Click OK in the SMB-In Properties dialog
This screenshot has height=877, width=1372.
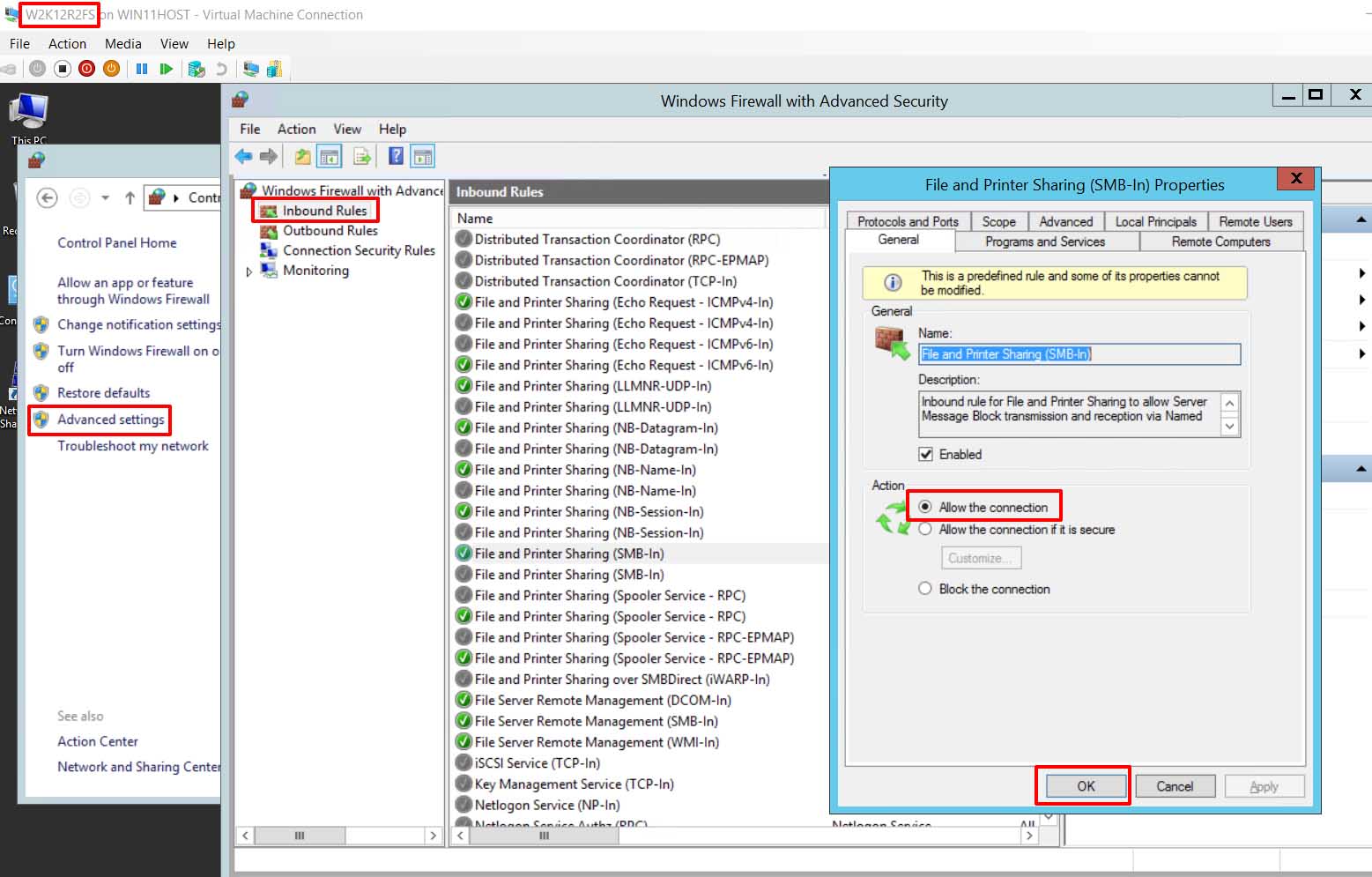1086,786
